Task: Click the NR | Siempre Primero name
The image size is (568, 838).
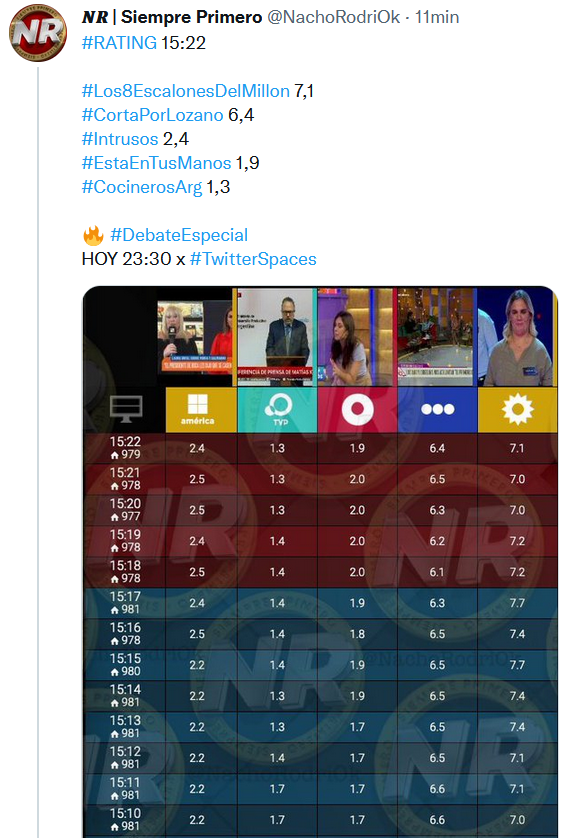Action: point(172,17)
